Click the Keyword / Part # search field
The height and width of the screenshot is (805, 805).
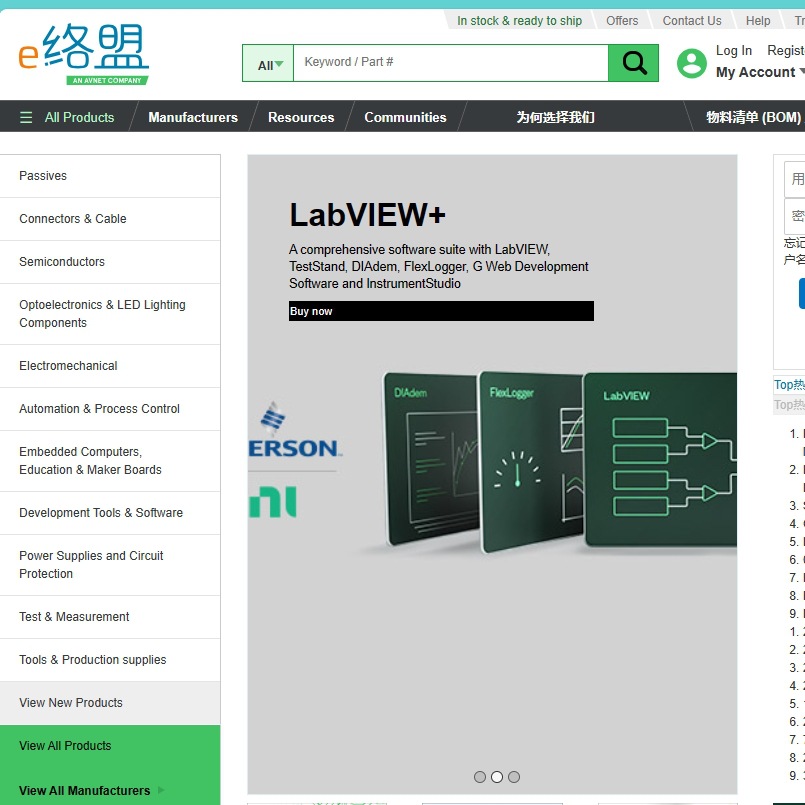pos(451,63)
